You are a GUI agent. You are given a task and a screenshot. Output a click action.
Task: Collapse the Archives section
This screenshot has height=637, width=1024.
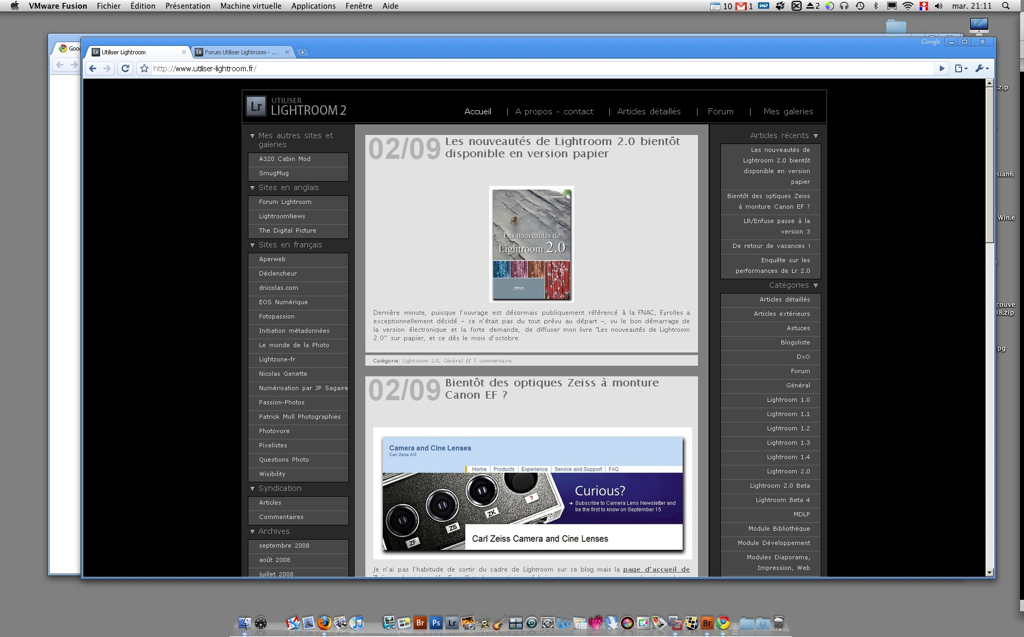[252, 532]
